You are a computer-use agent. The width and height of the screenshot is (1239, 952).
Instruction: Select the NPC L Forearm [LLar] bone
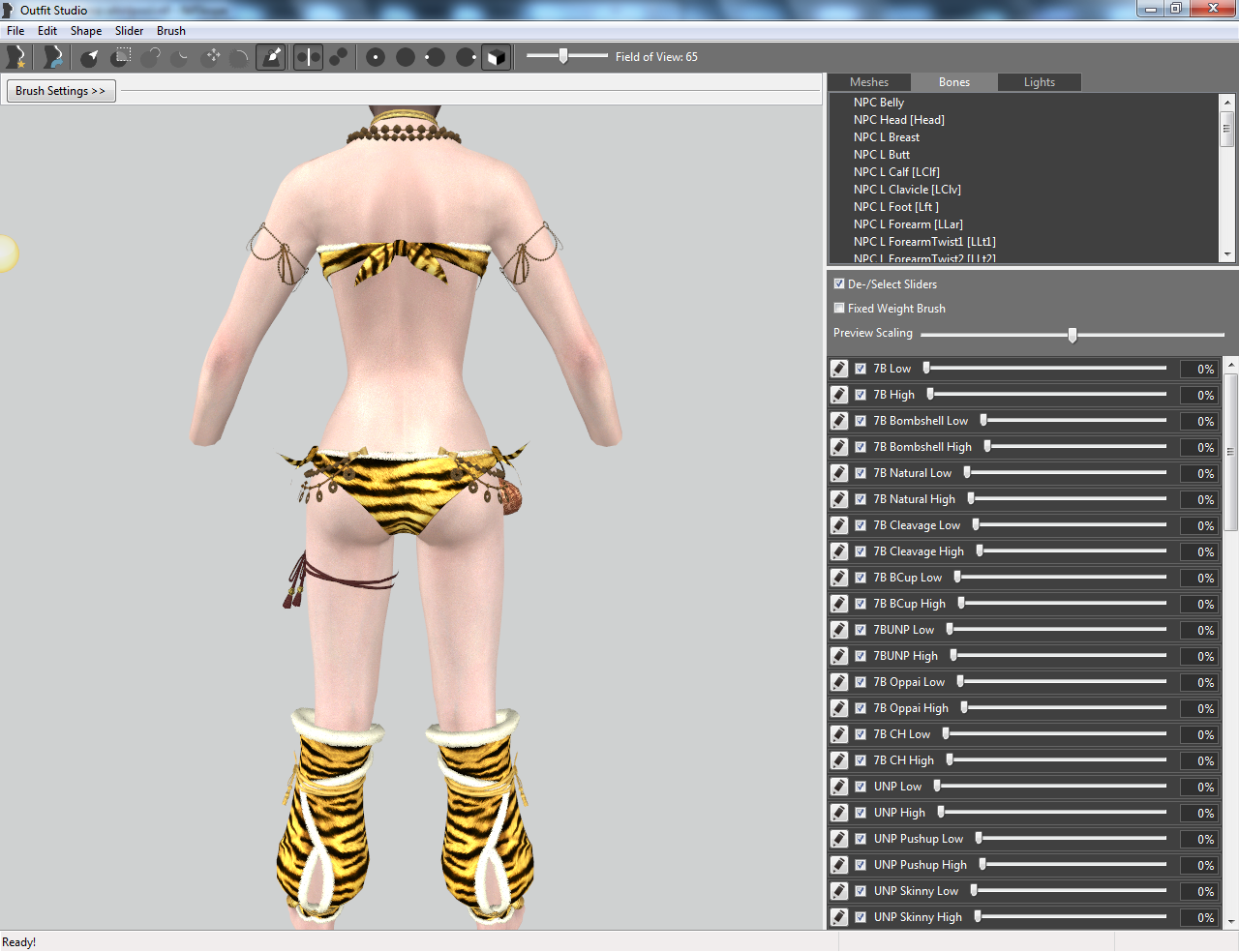(908, 224)
